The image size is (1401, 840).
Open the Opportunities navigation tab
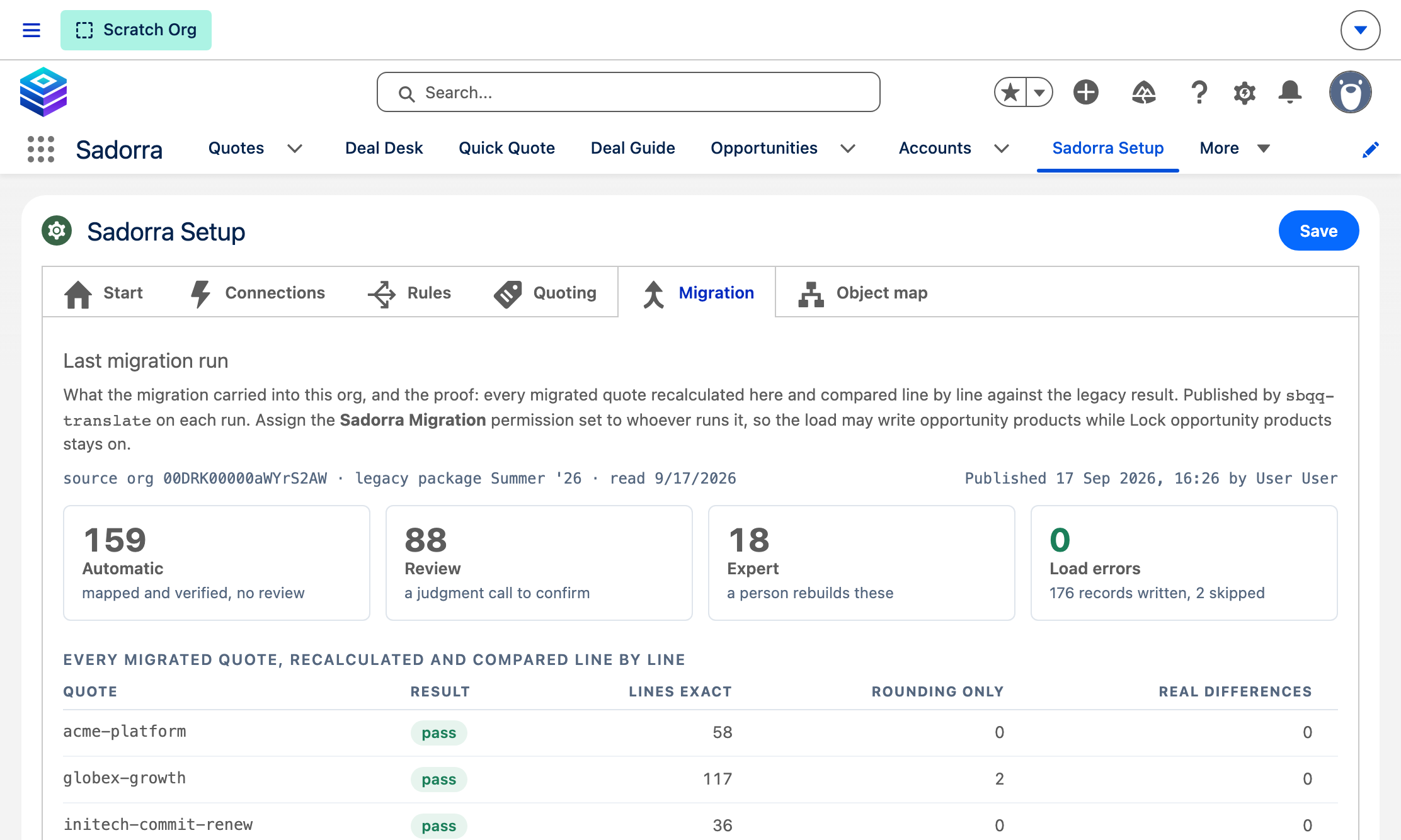click(763, 148)
